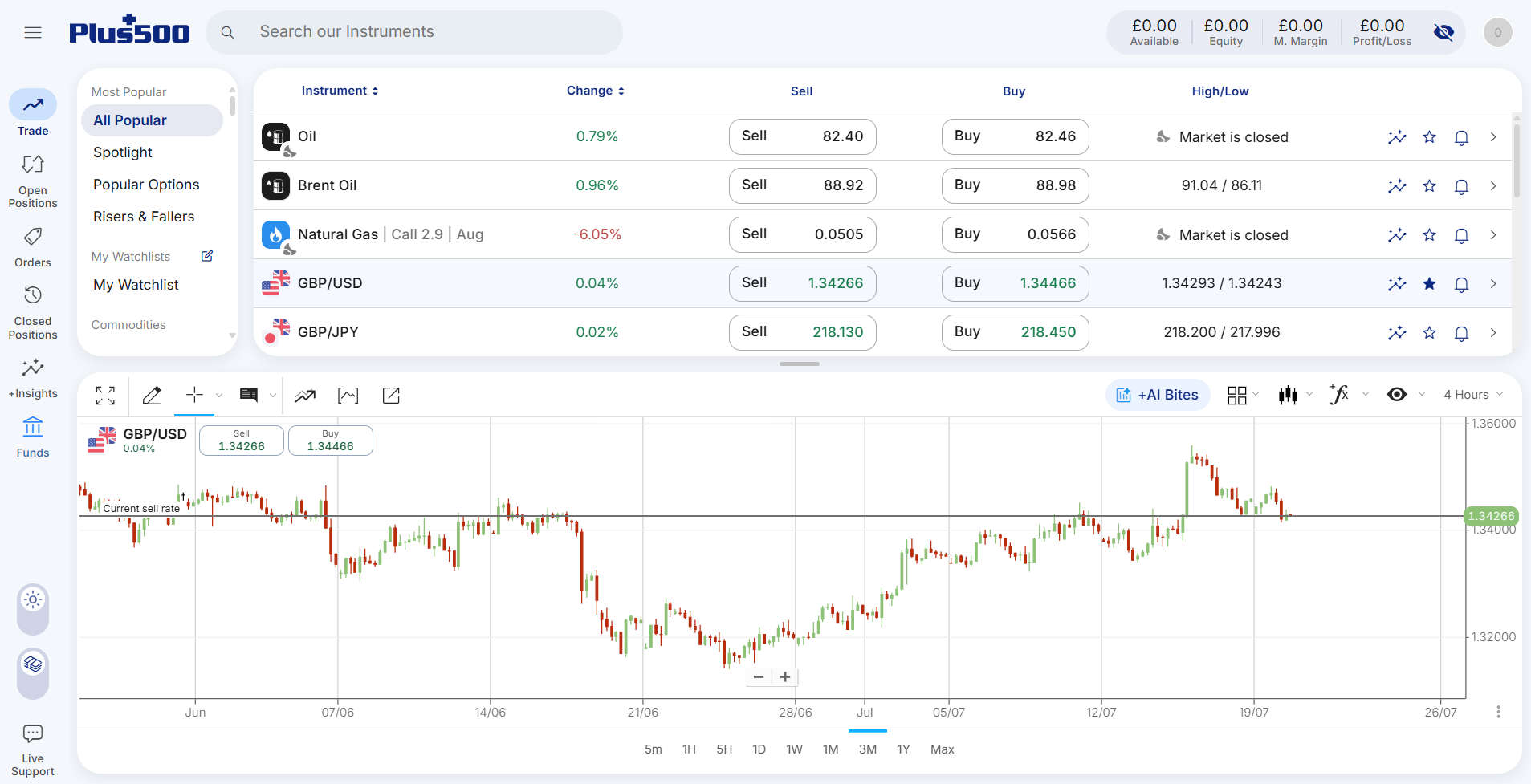Switch chart range to 1Y

pyautogui.click(x=903, y=749)
